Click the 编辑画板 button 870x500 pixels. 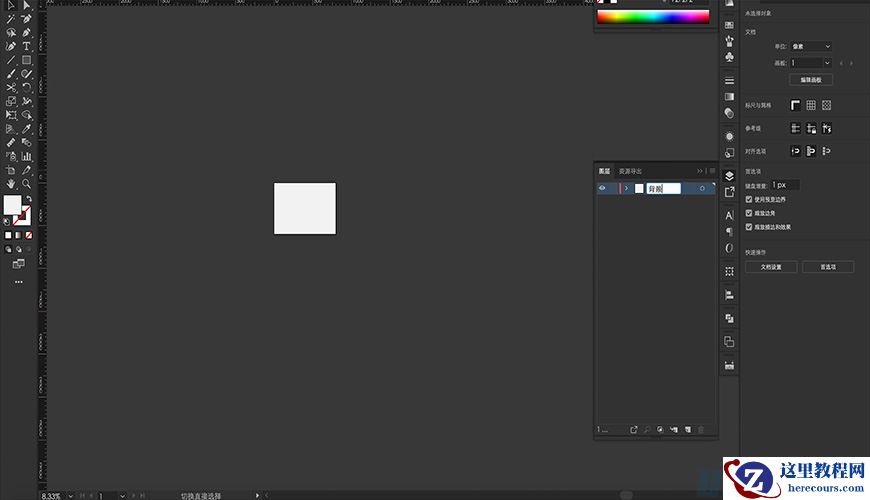810,80
